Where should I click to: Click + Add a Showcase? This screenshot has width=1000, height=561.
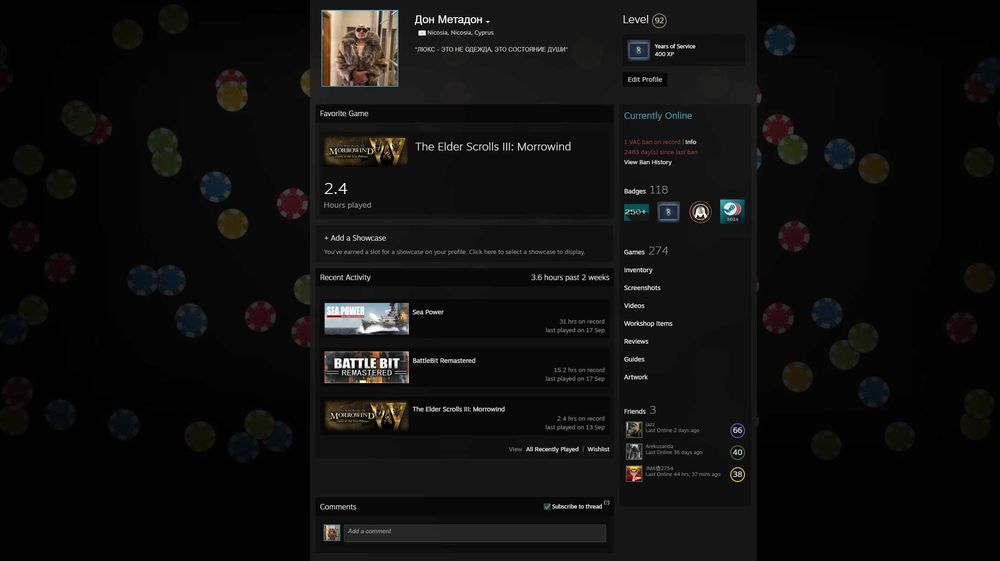click(355, 238)
